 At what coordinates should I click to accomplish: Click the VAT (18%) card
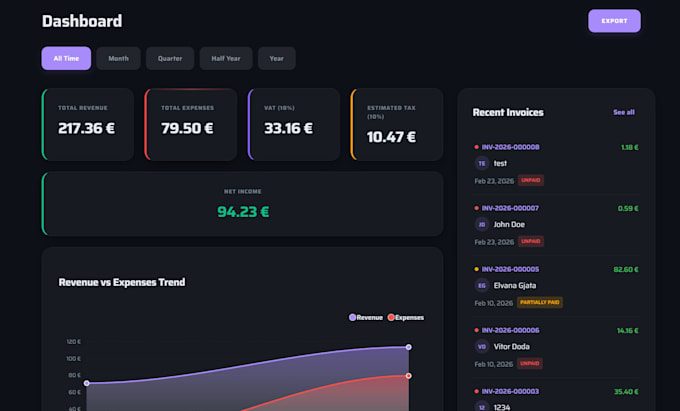294,124
